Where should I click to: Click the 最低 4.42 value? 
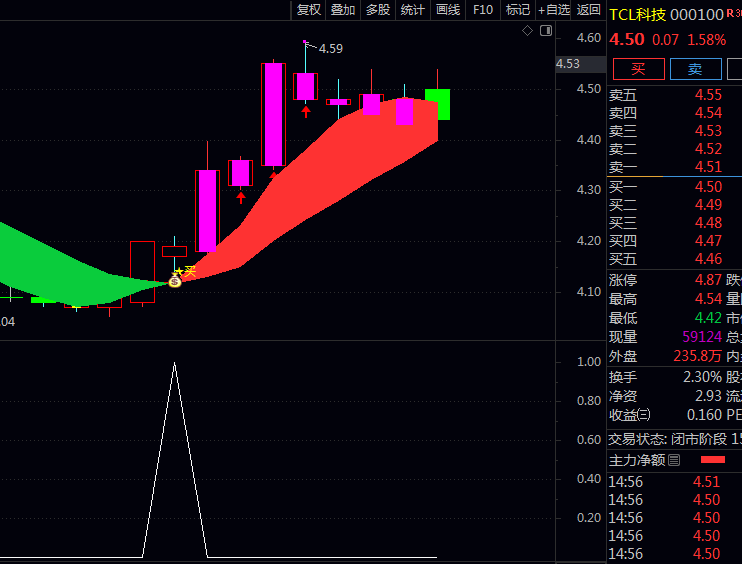pos(708,318)
